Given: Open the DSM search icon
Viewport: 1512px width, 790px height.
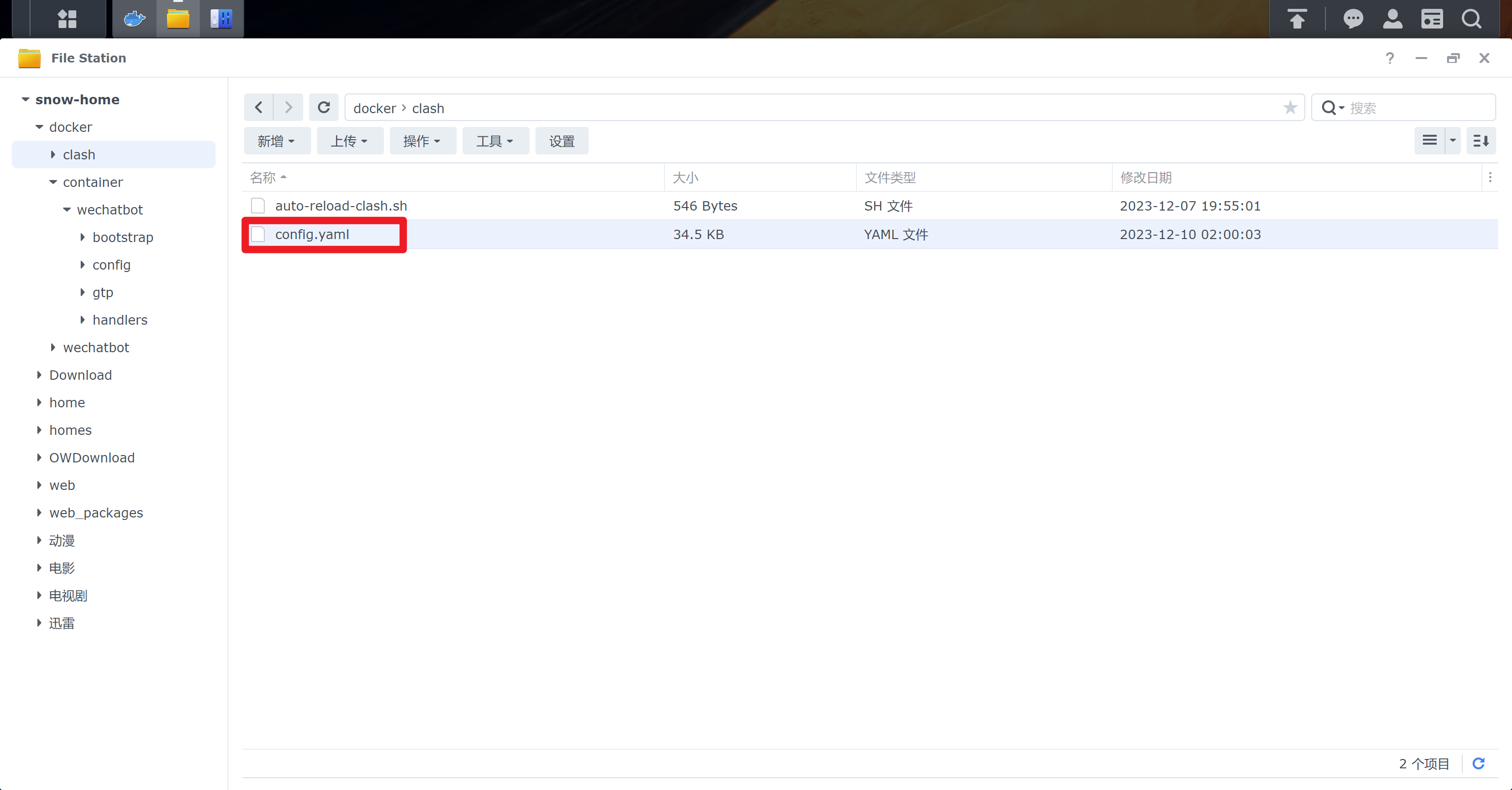Looking at the screenshot, I should click(x=1472, y=19).
